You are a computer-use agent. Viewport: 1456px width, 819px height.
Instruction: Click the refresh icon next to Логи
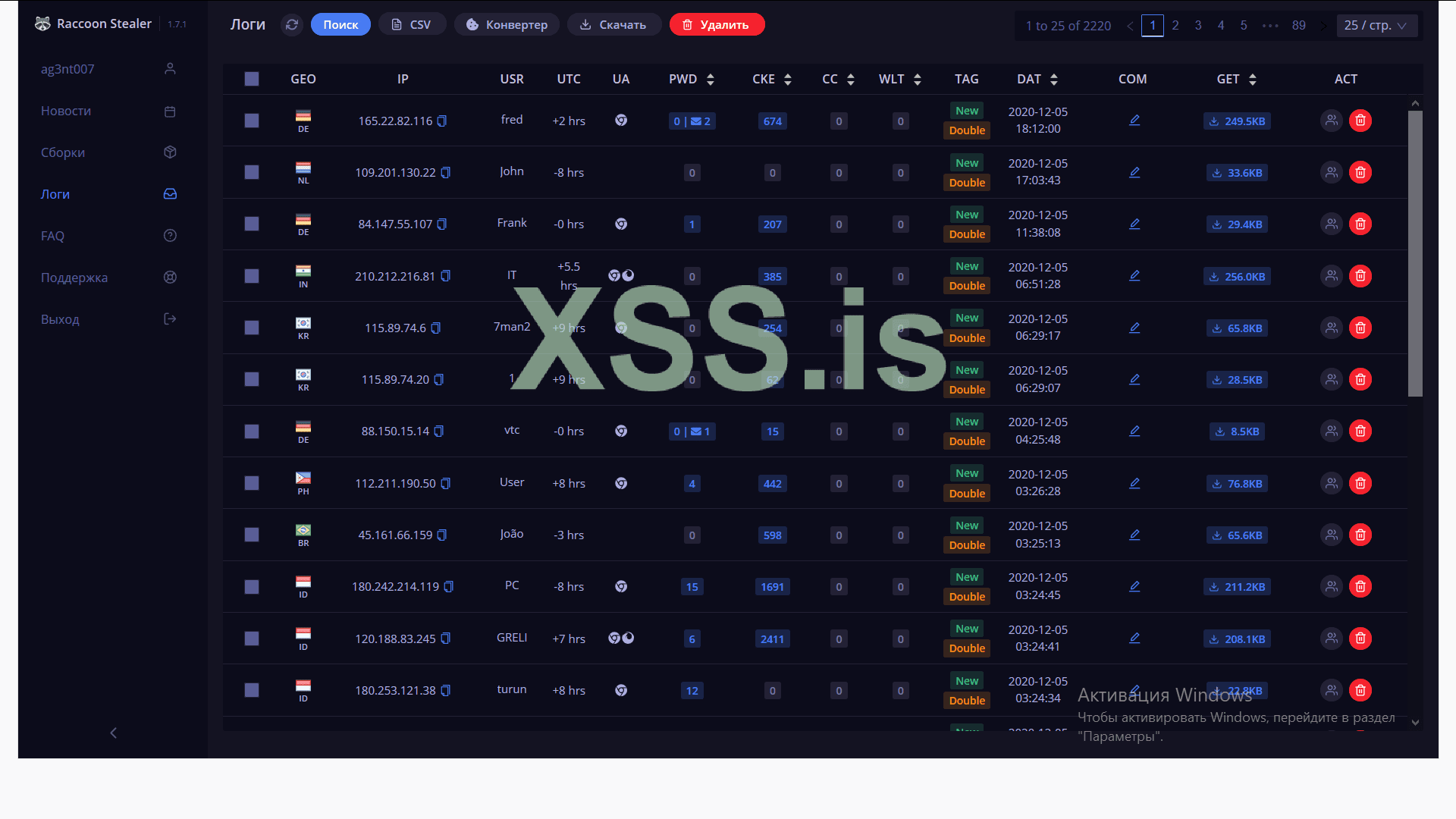tap(292, 25)
